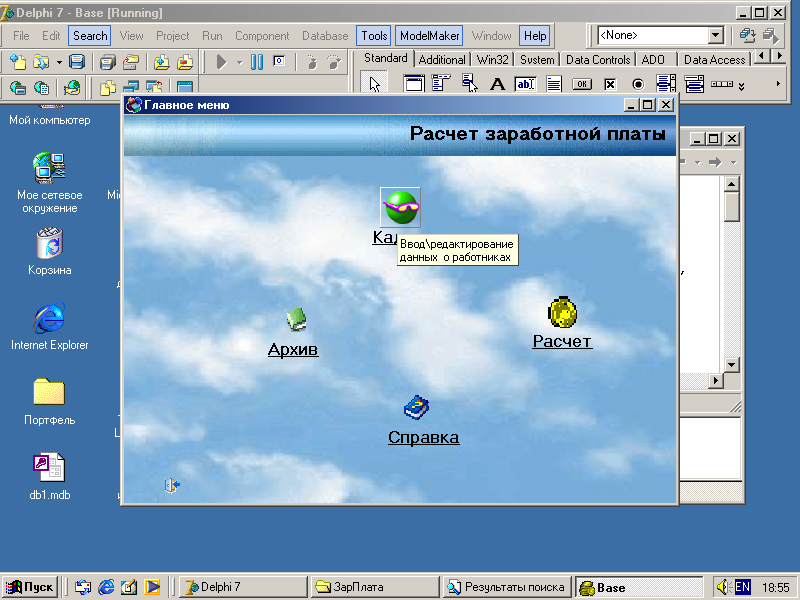Open Internet Explorer desktop icon
Screen dimensions: 800x600
click(49, 327)
